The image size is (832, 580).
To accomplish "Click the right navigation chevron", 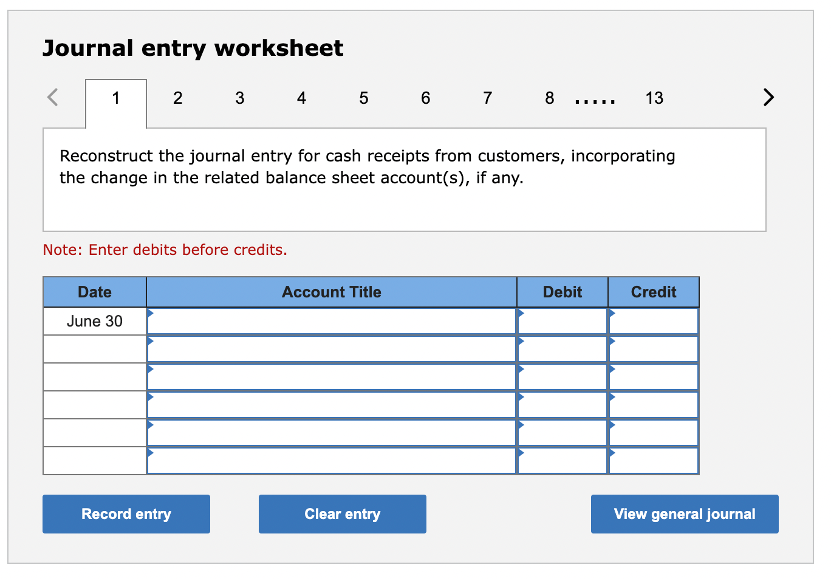I will [x=768, y=97].
